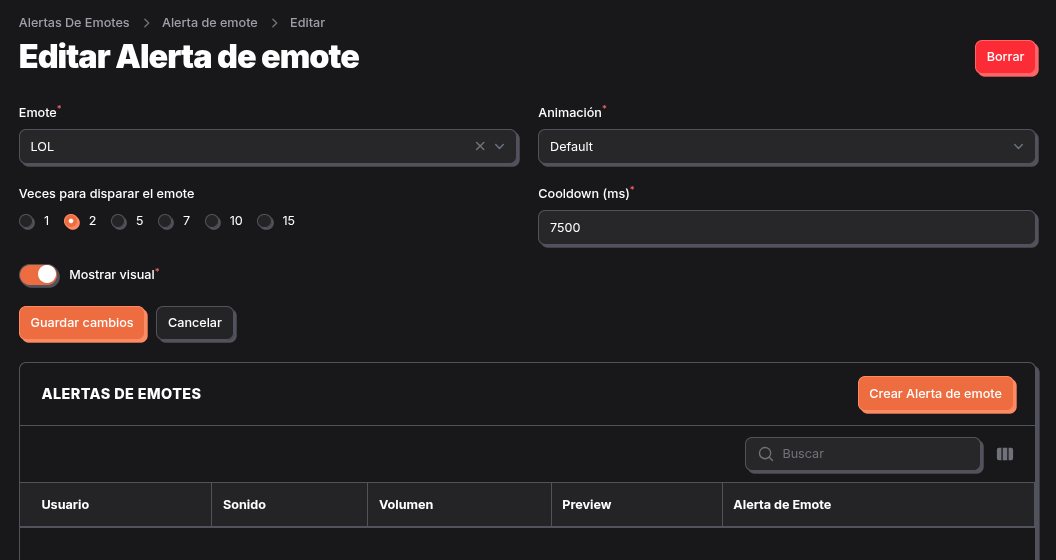Click Crear Alerta de emote button

pos(935,394)
